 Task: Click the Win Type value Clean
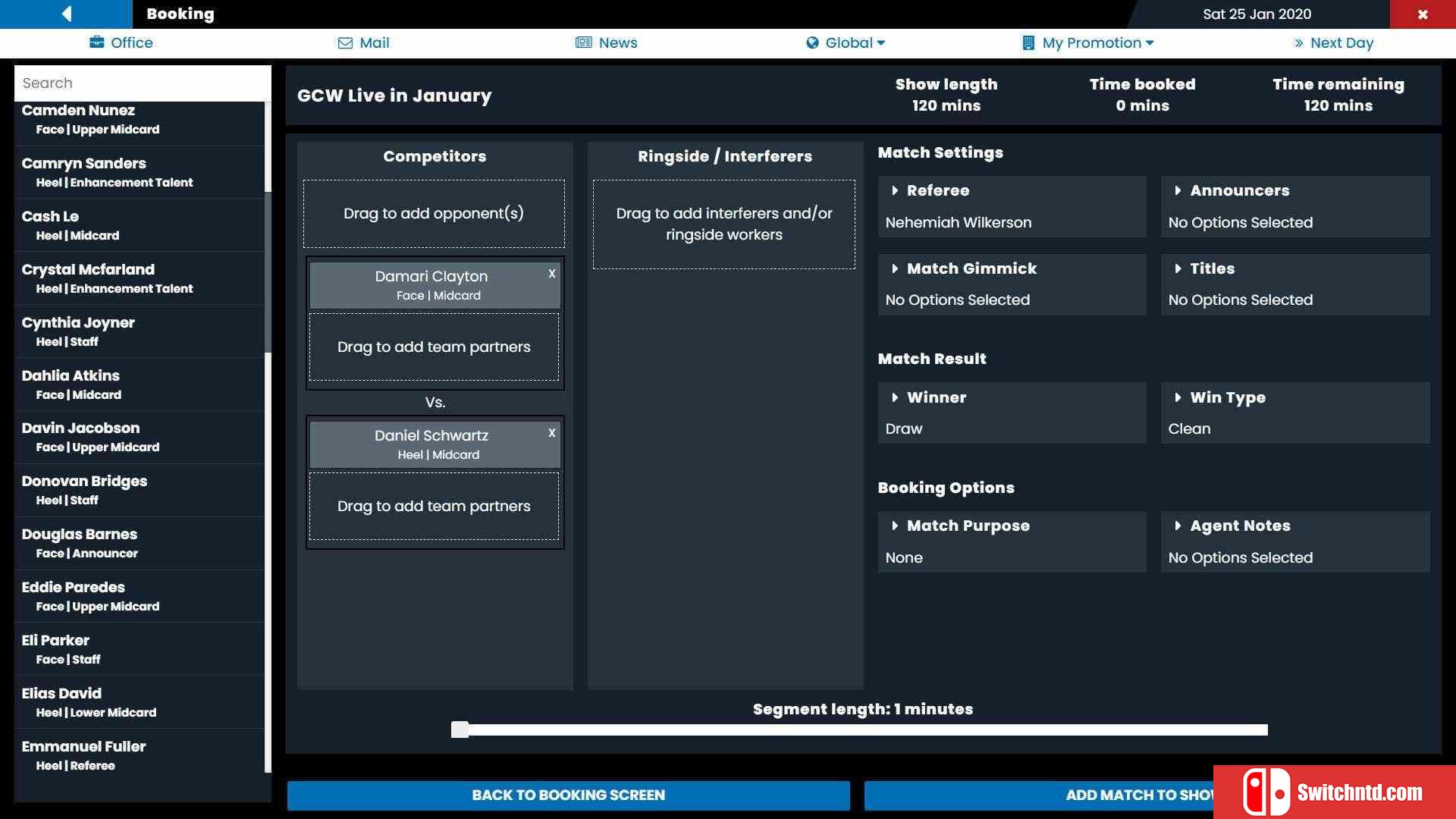(1189, 429)
